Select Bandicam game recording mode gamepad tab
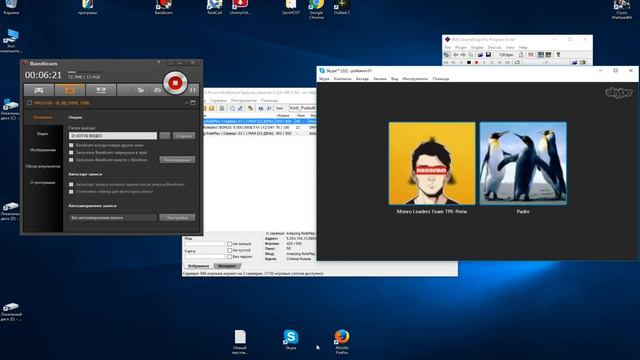The image size is (640, 360). 39,90
